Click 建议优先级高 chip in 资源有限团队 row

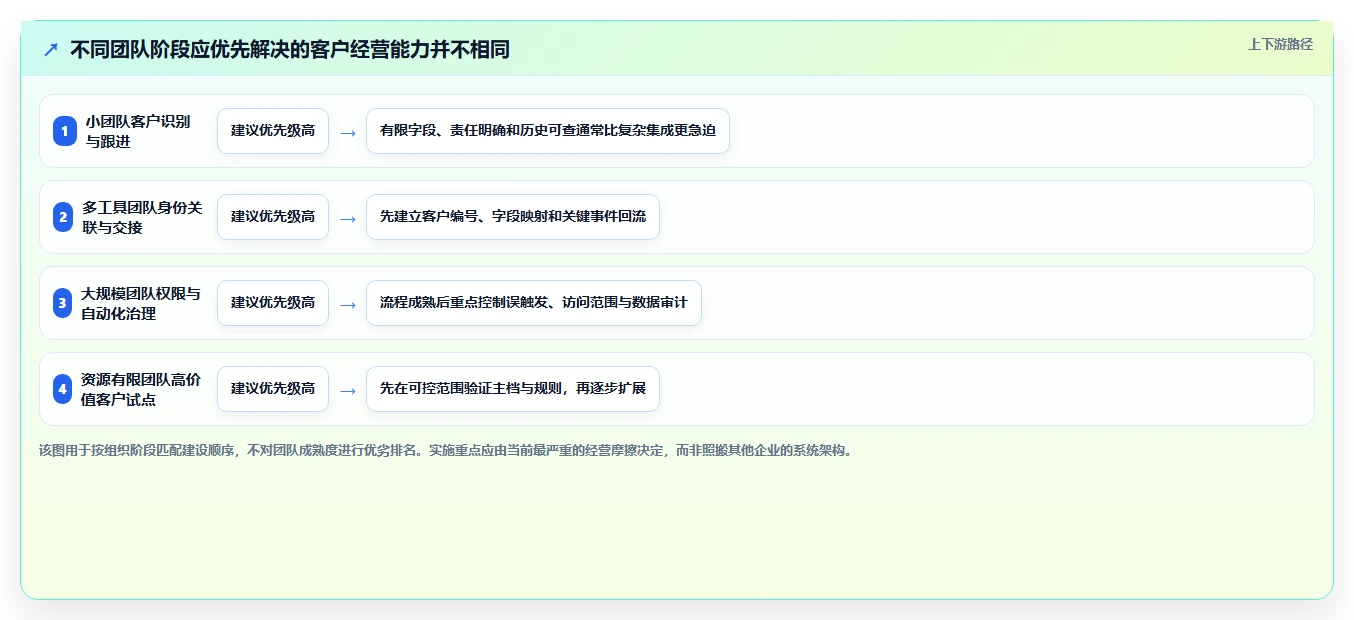273,389
